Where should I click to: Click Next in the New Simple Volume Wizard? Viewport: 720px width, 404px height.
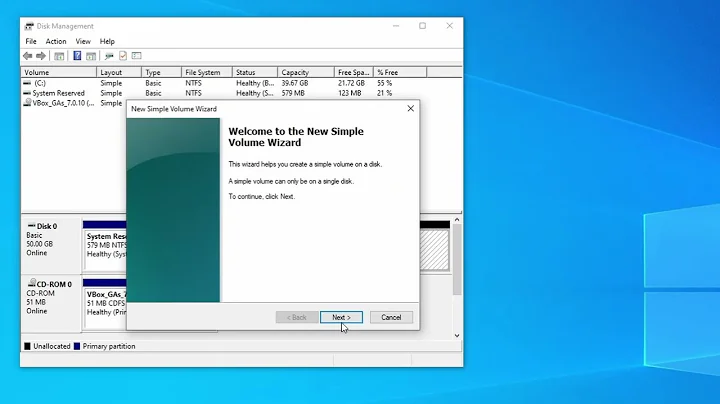point(341,317)
